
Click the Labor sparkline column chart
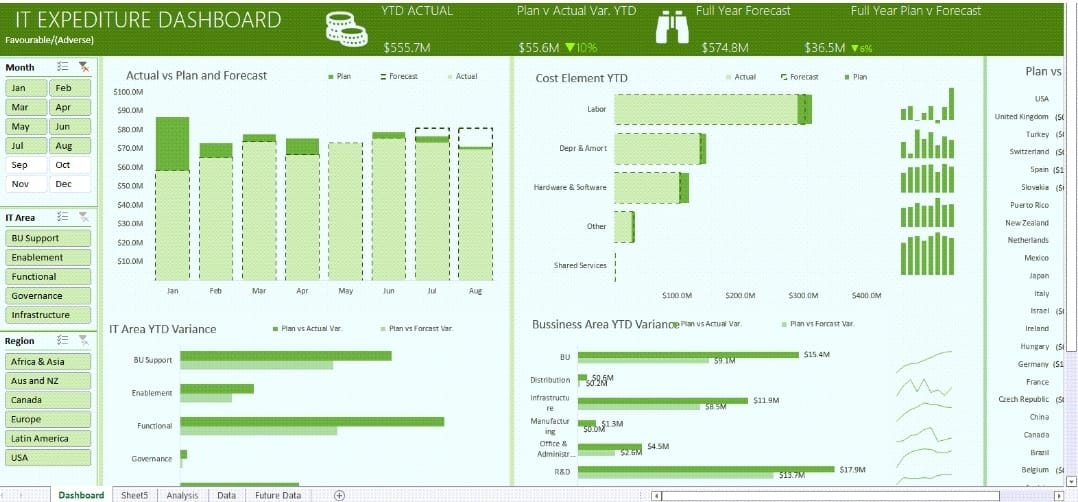coord(927,105)
